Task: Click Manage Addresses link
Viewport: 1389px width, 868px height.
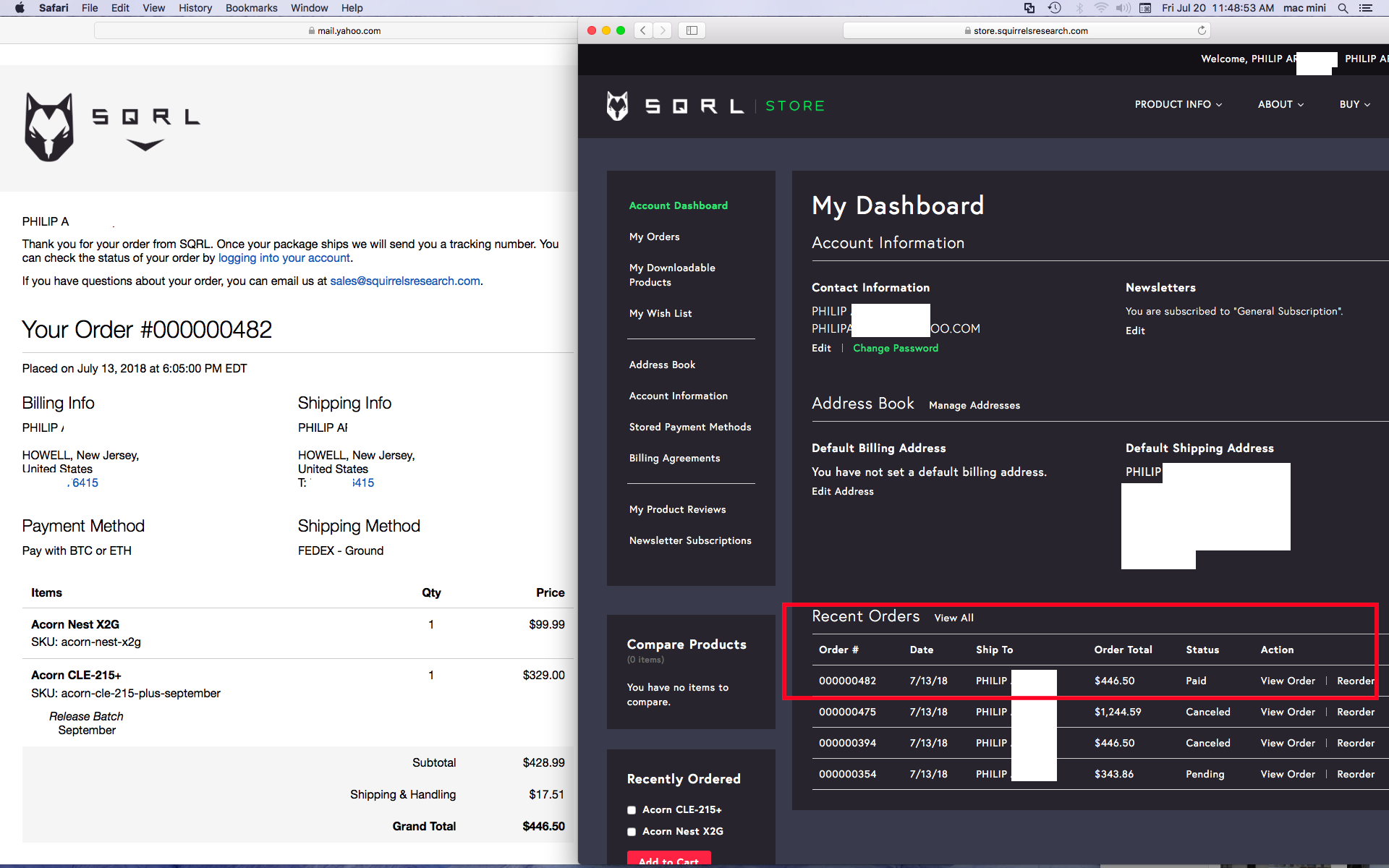Action: (x=974, y=405)
